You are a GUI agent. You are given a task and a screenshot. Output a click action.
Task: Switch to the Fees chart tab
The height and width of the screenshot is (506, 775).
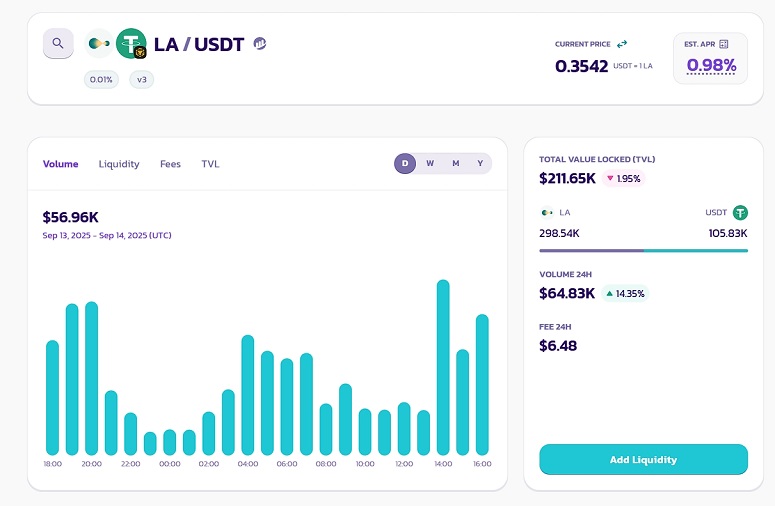point(170,164)
